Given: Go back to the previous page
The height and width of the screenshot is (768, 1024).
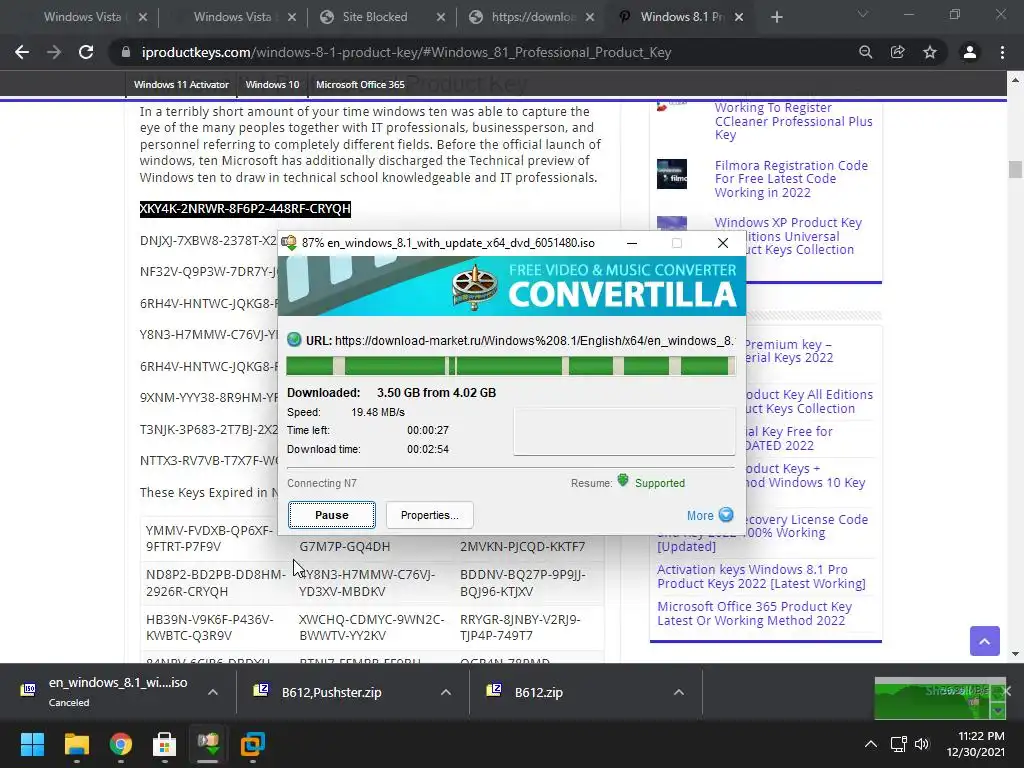Looking at the screenshot, I should tap(22, 52).
